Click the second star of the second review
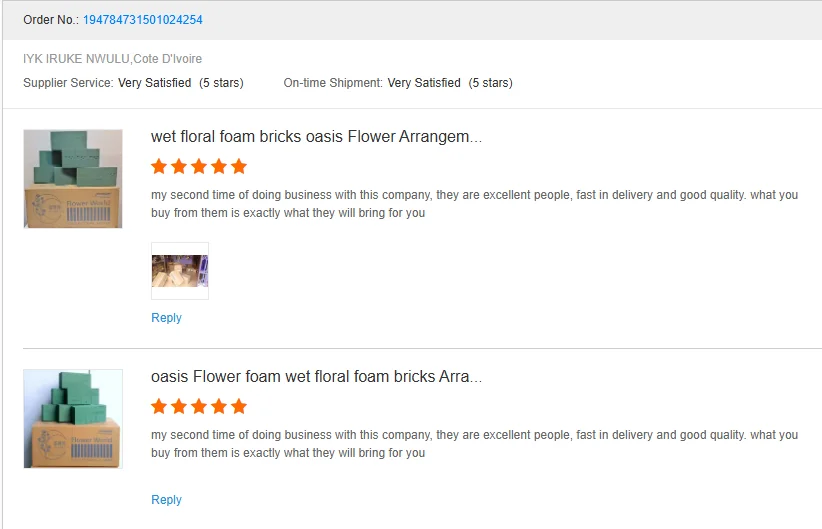822x529 pixels. (x=179, y=406)
